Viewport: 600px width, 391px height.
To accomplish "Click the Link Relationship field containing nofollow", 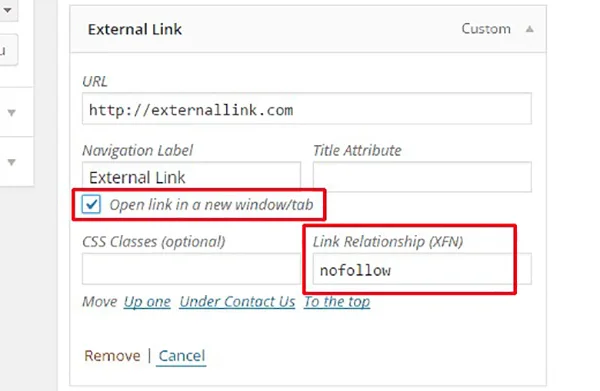I will (x=422, y=269).
